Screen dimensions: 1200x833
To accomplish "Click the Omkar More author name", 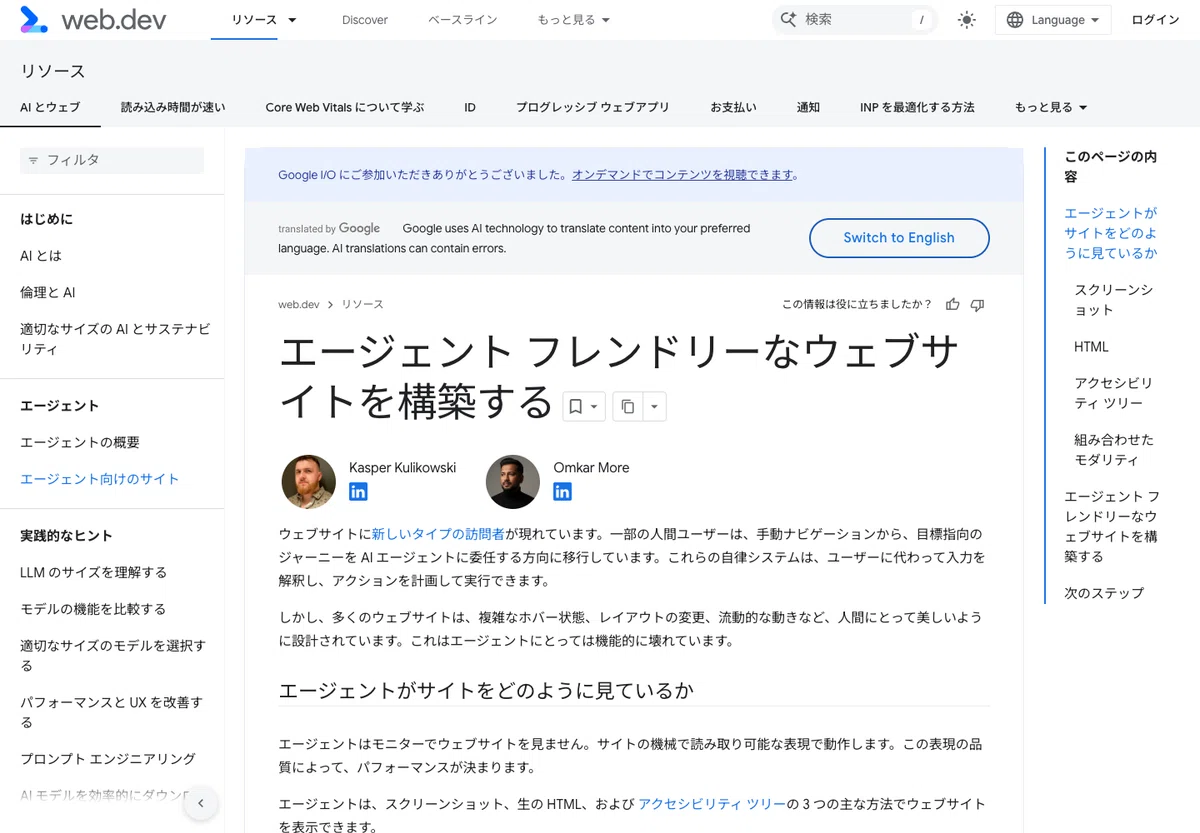I will [591, 467].
